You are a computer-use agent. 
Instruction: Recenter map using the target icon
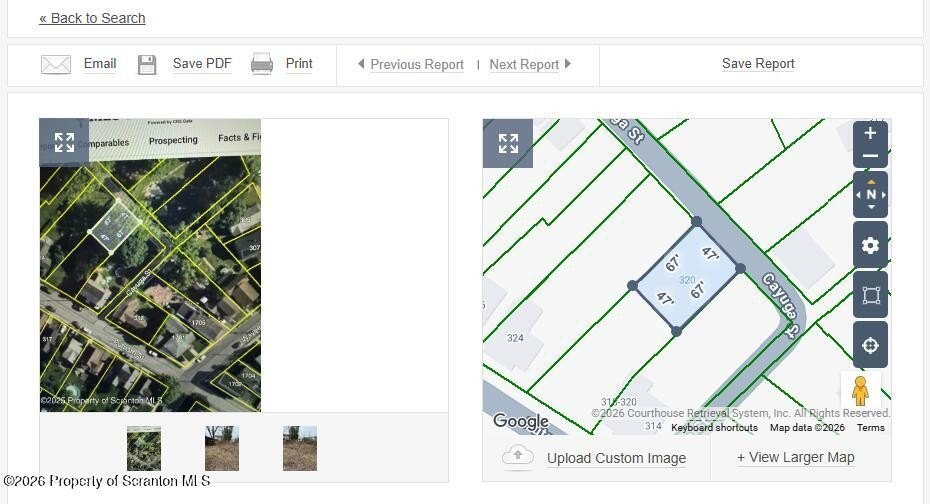coord(870,345)
